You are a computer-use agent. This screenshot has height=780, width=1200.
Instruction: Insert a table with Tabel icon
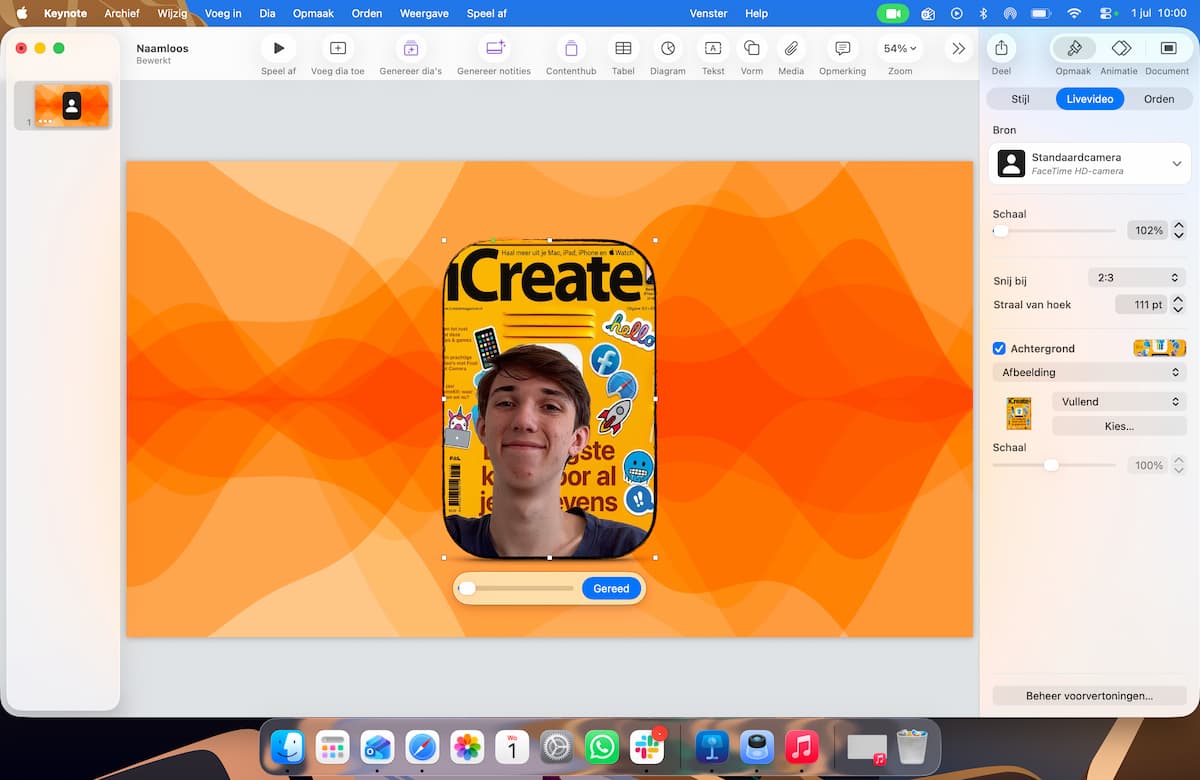click(623, 48)
